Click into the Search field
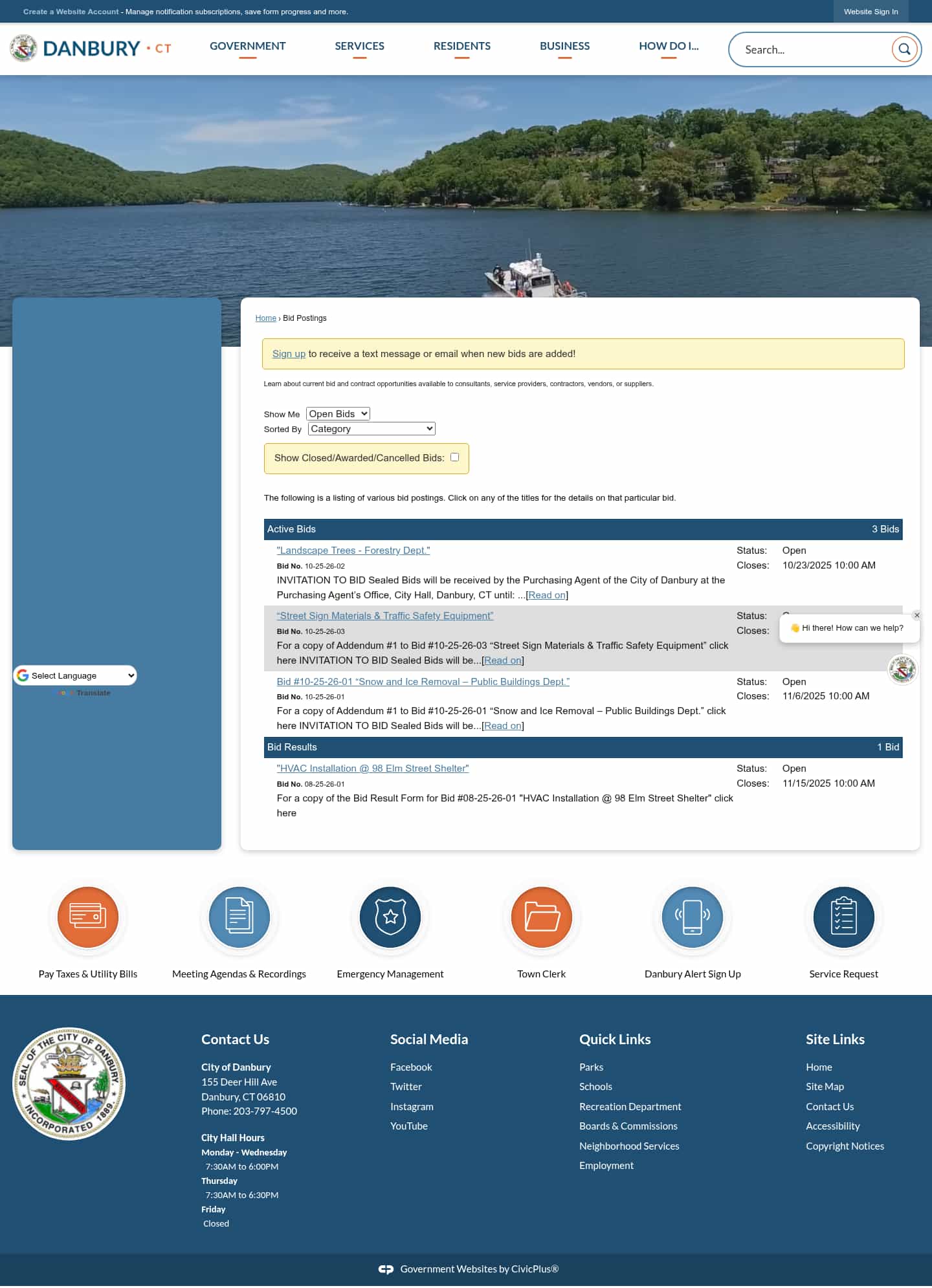The width and height of the screenshot is (932, 1288). (x=812, y=50)
